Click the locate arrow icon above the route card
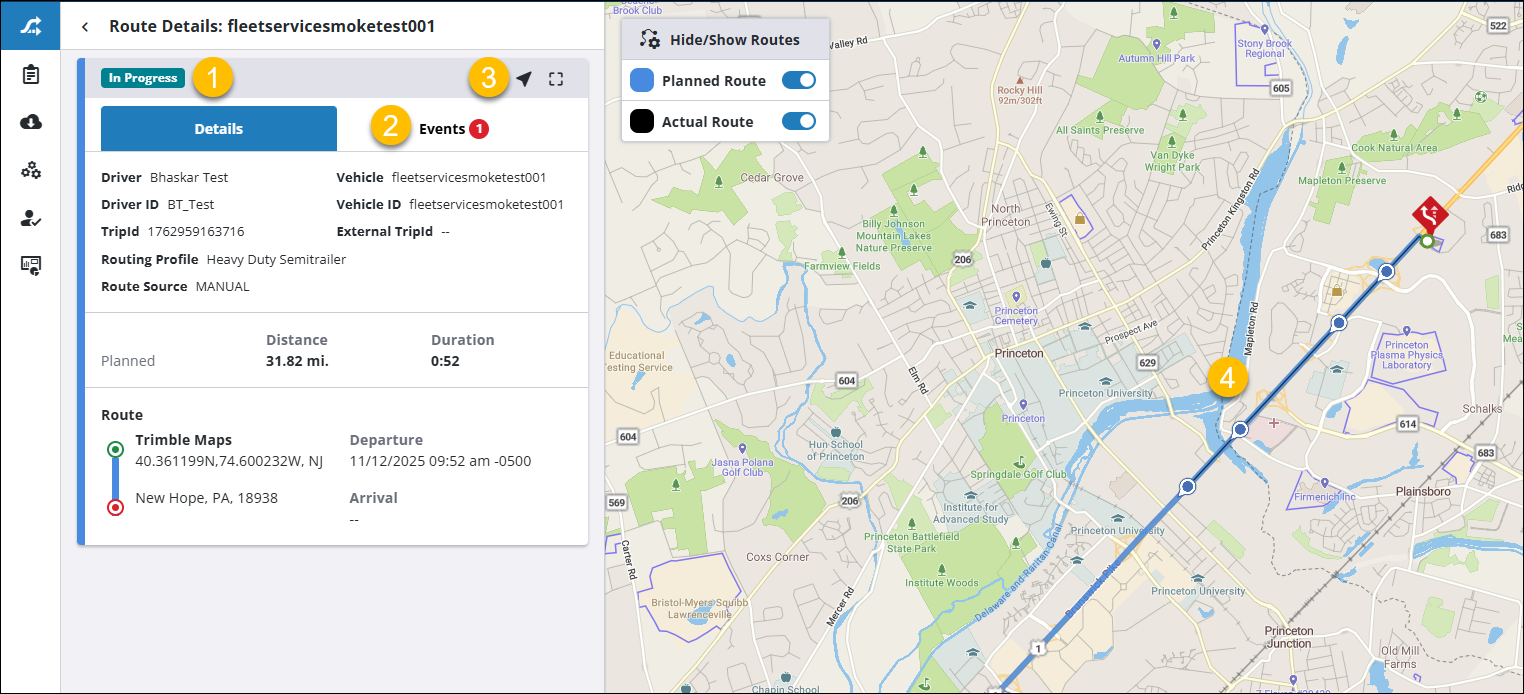Viewport: 1524px width, 694px height. pyautogui.click(x=524, y=78)
